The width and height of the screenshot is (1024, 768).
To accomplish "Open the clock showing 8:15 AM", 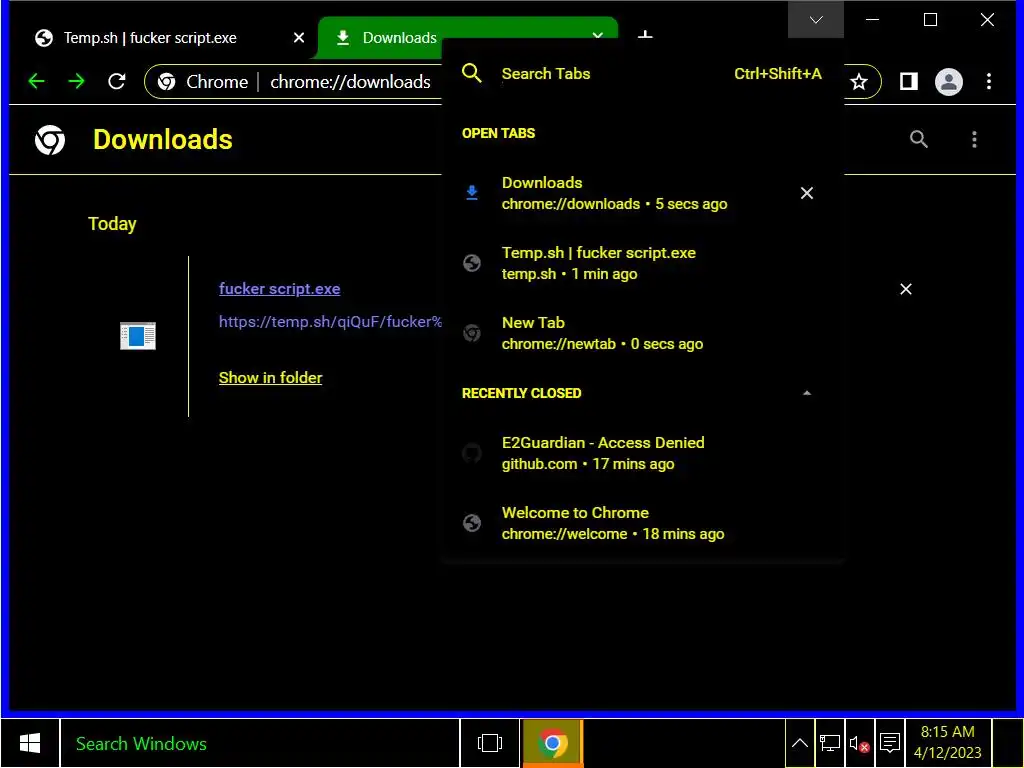I will pos(948,743).
